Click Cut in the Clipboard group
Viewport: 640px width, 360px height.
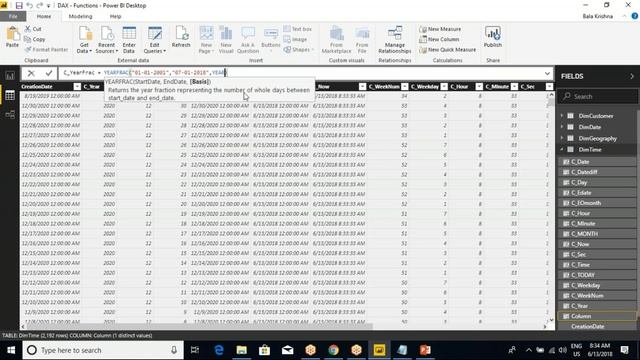pos(33,29)
